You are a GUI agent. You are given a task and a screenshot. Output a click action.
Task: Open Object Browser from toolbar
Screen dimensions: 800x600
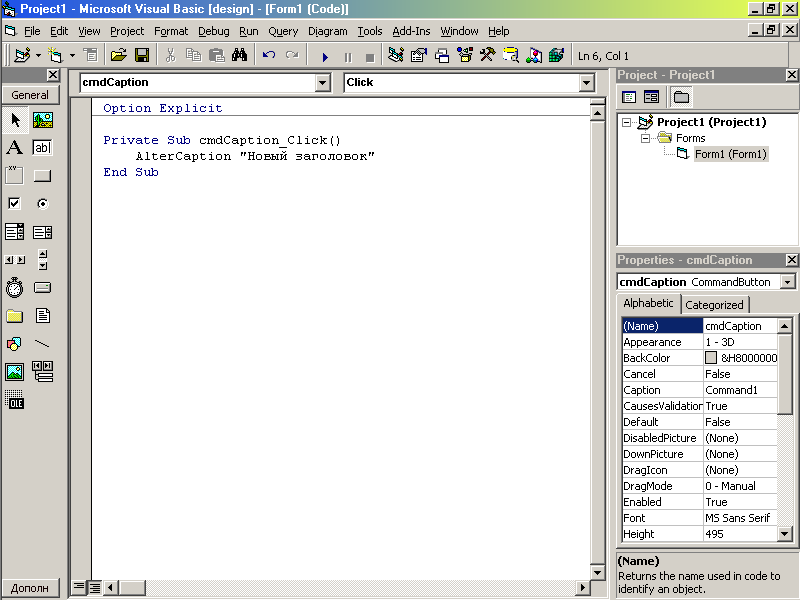(465, 55)
